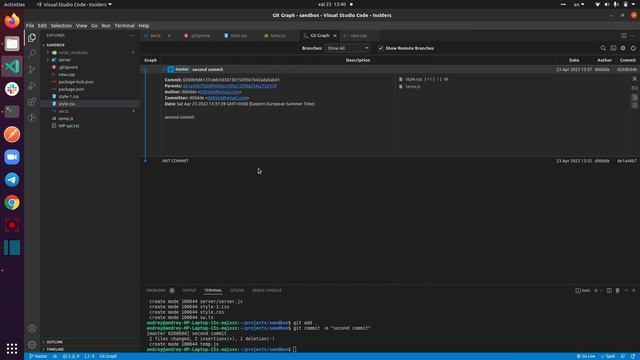Open the Accounts icon in activity bar
The width and height of the screenshot is (640, 360).
click(x=32, y=329)
